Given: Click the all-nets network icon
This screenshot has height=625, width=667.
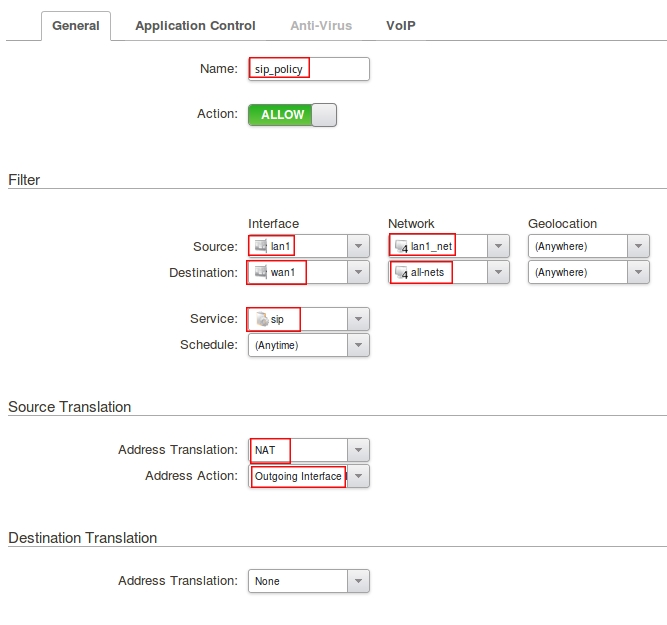Looking at the screenshot, I should (x=401, y=272).
